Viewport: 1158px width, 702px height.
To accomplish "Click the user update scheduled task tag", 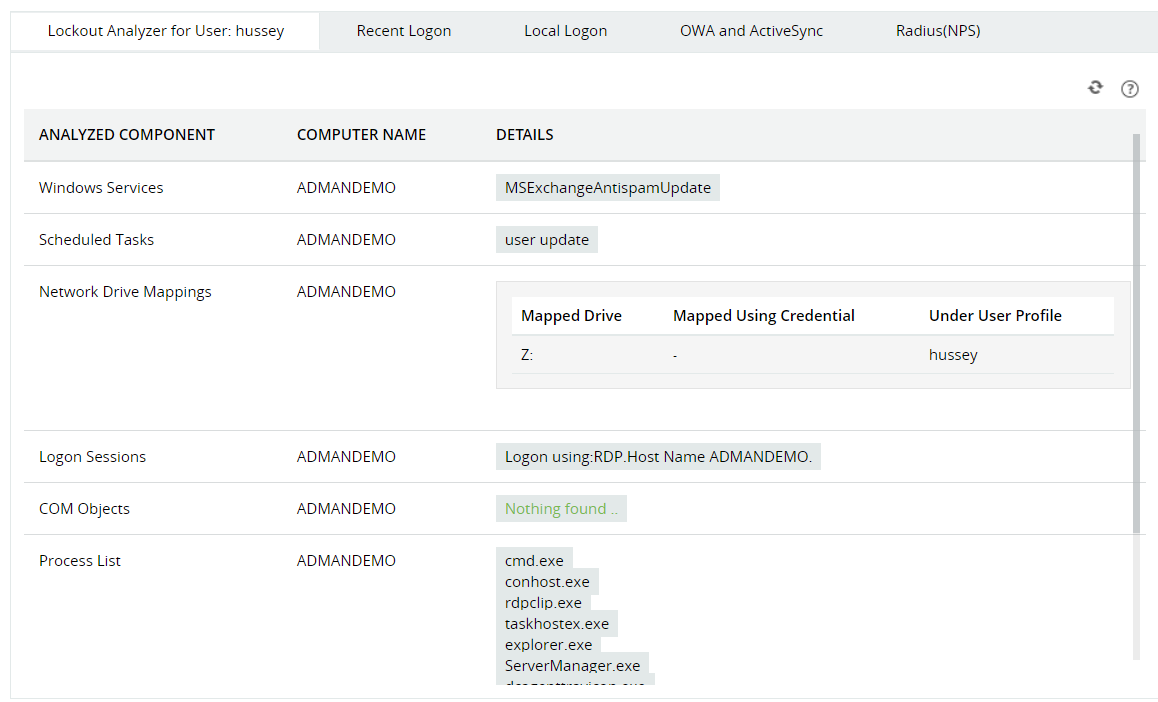I will 546,239.
